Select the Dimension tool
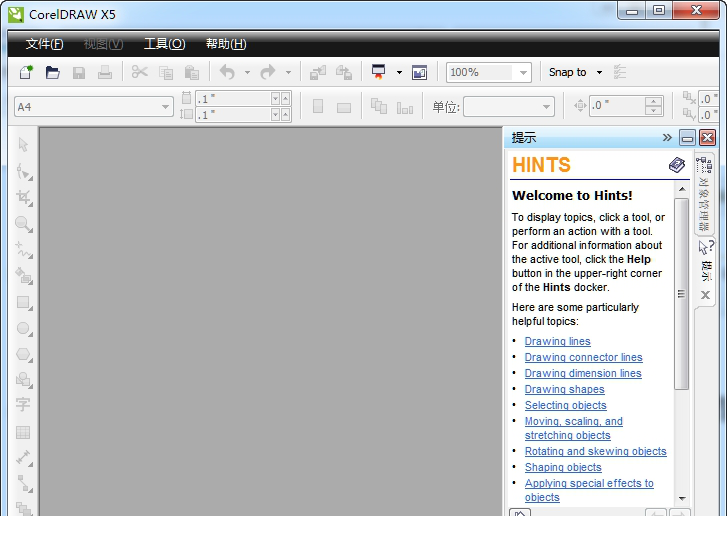 pyautogui.click(x=24, y=458)
